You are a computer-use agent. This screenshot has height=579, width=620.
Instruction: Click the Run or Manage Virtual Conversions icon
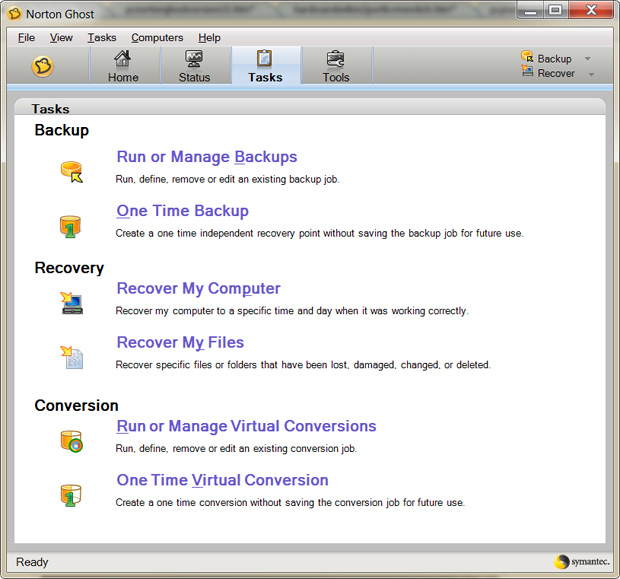[x=72, y=441]
